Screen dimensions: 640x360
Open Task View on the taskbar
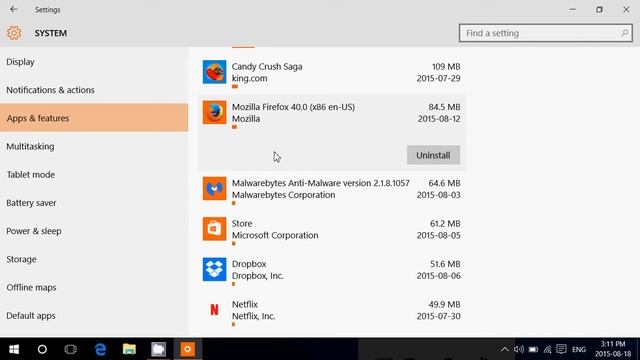point(71,349)
